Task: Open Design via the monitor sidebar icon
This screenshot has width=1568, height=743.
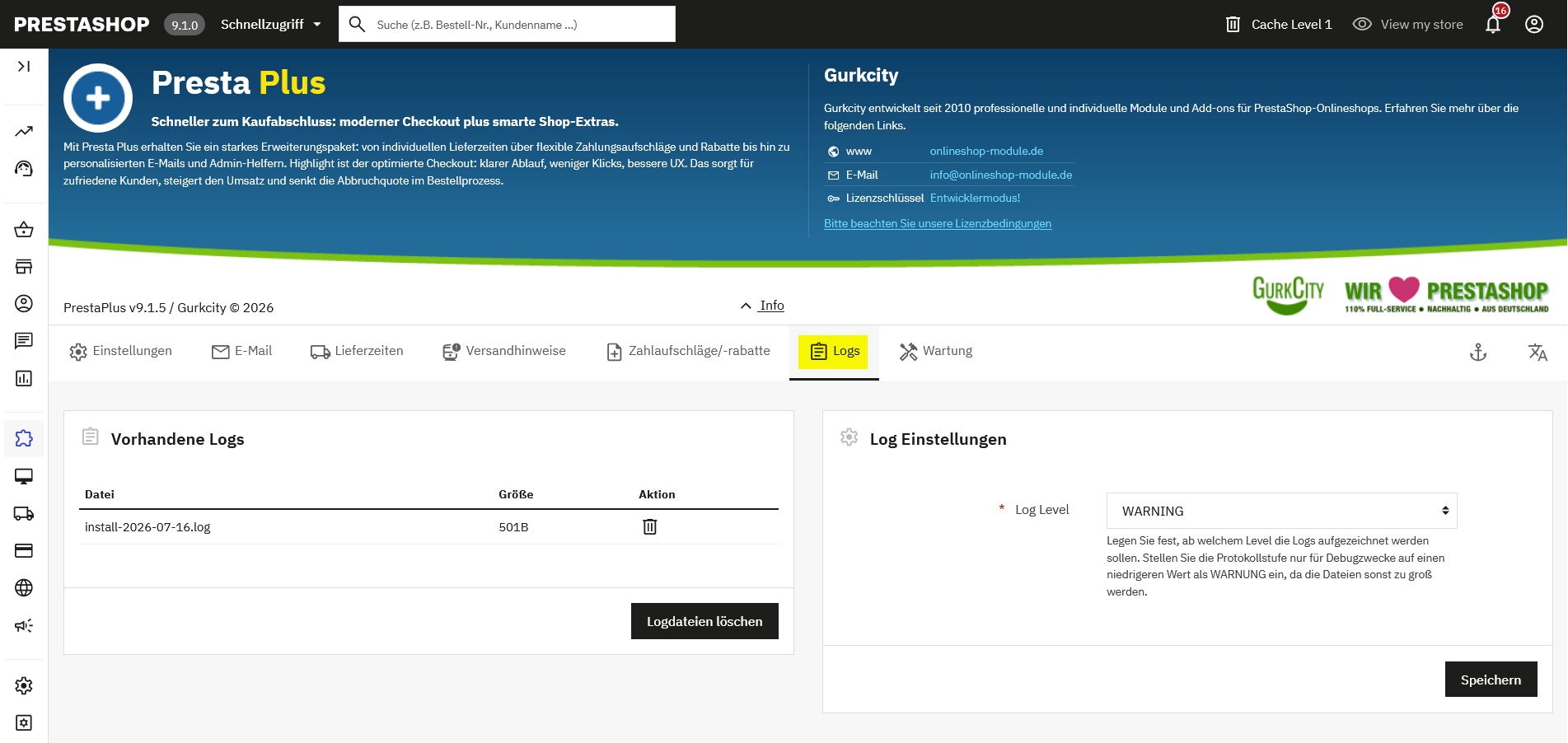Action: tap(24, 476)
